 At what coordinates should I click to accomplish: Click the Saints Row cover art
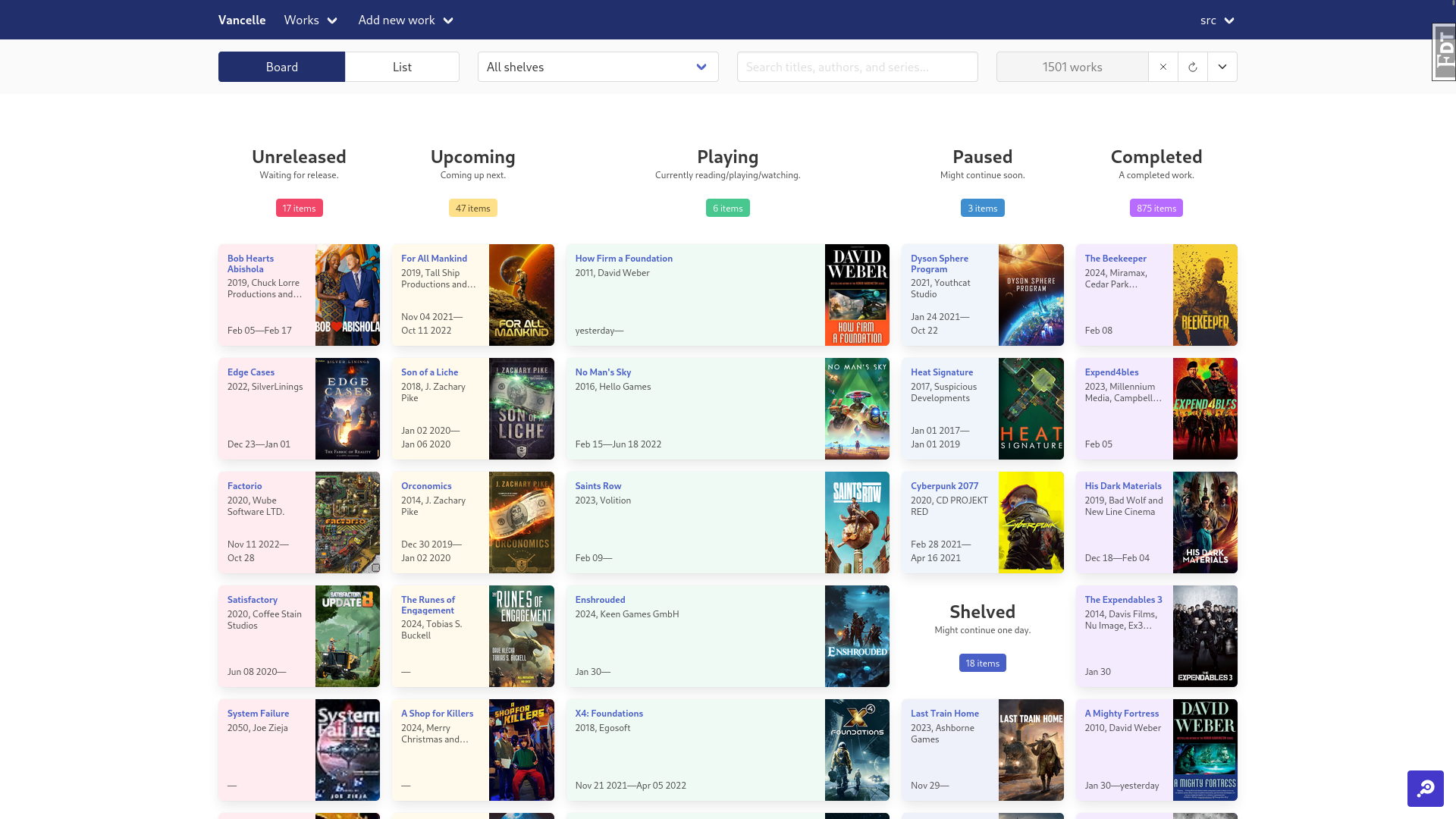[x=857, y=522]
